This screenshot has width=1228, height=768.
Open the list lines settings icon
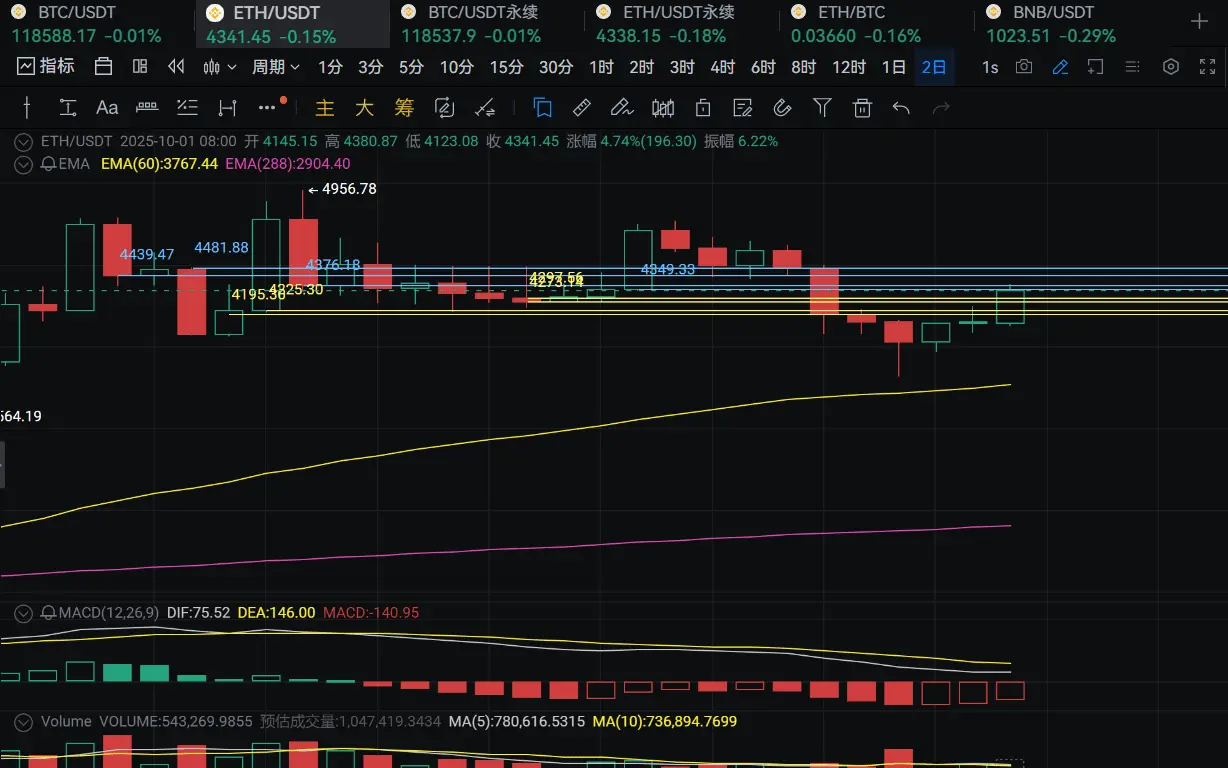(1132, 67)
